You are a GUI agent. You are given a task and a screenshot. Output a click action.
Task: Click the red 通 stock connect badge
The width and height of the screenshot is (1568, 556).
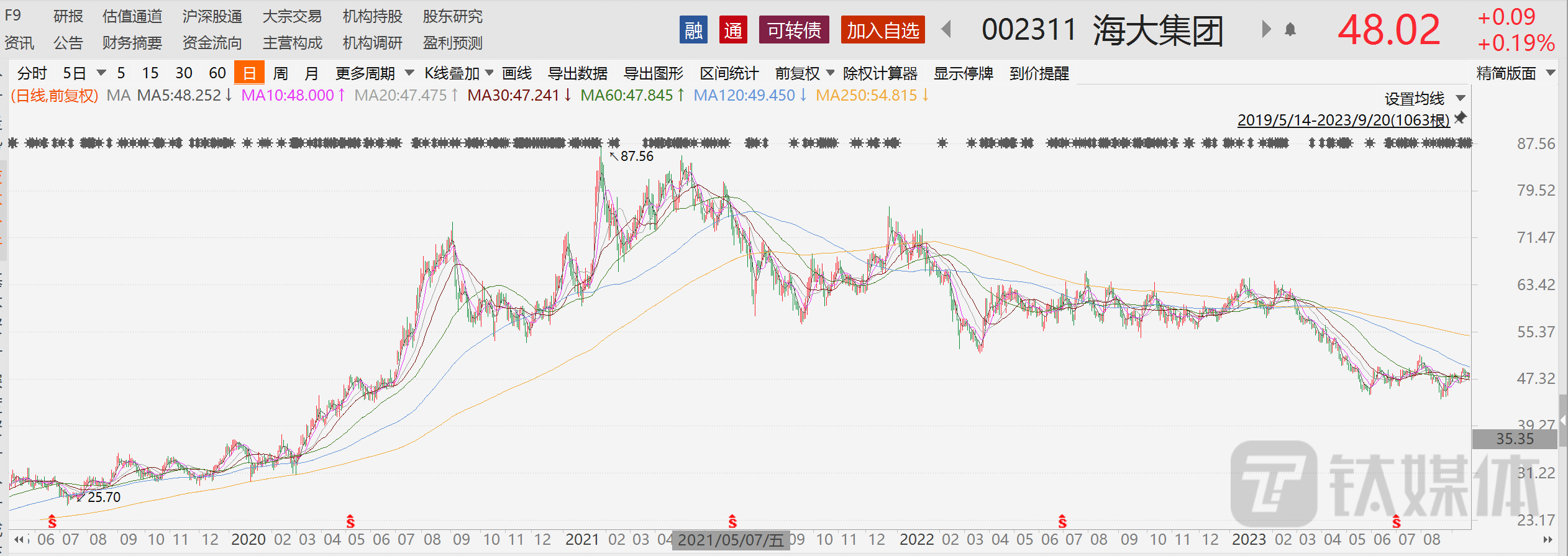(733, 30)
